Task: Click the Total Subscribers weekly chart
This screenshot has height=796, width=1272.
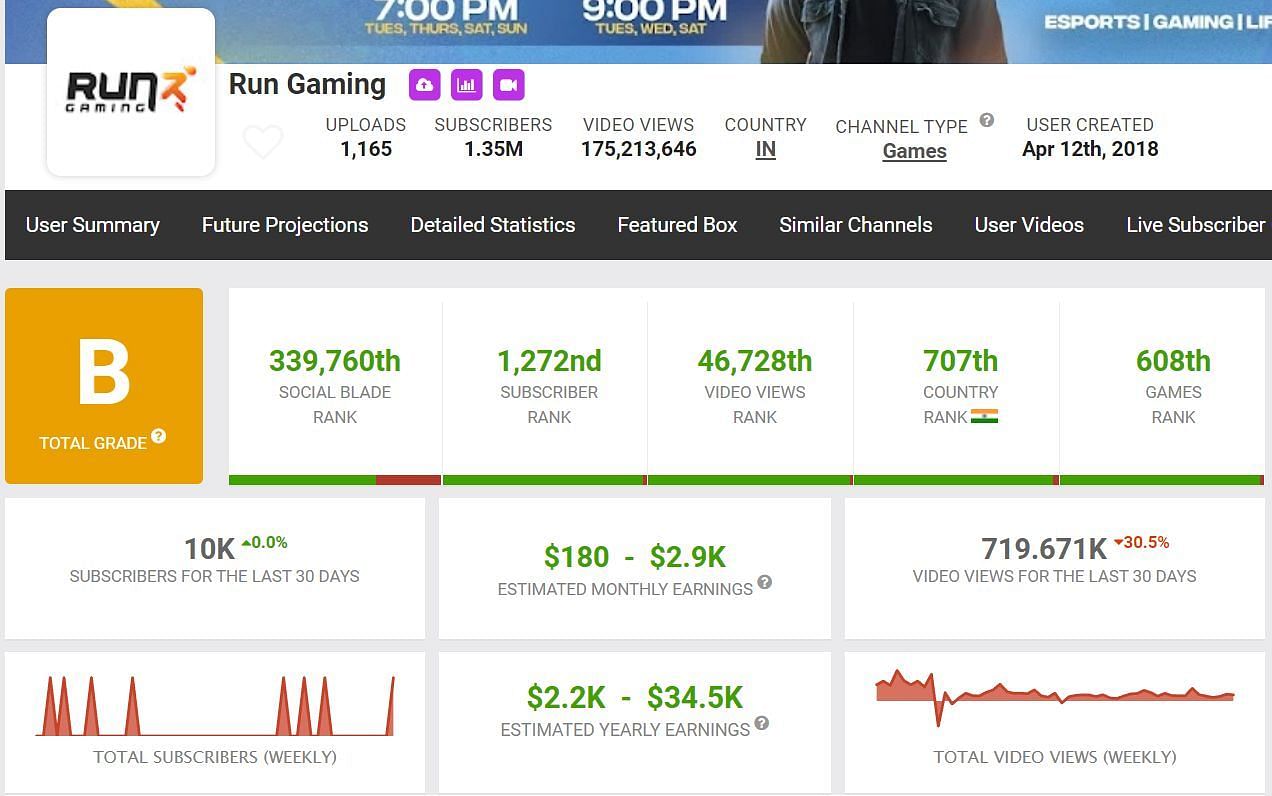Action: (215, 706)
